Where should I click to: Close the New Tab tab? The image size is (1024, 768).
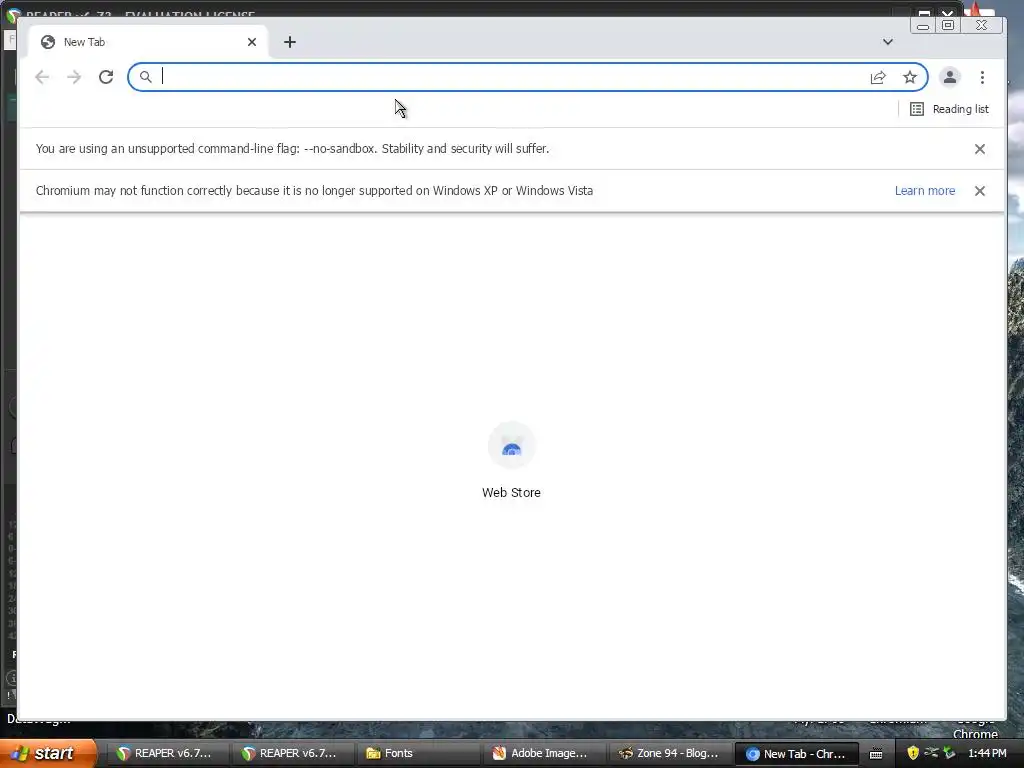point(252,42)
